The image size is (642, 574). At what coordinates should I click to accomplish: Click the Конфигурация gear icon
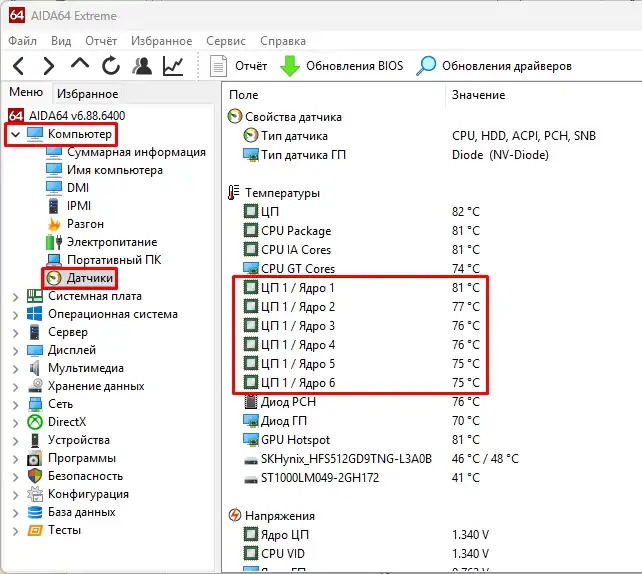[x=35, y=494]
